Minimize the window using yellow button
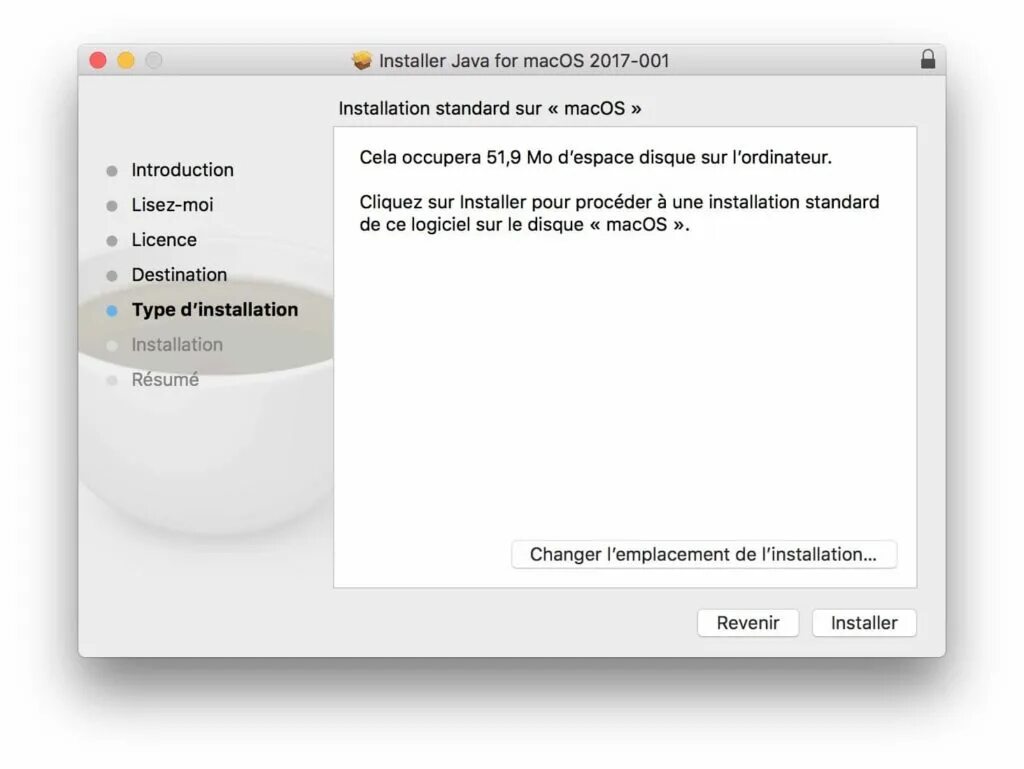Viewport: 1024px width, 769px height. (x=126, y=61)
